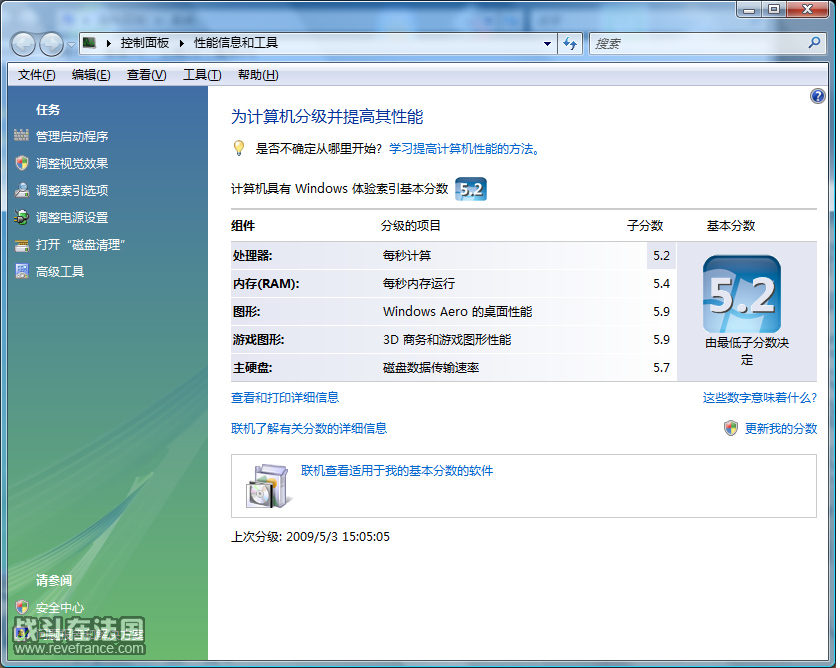Screen dimensions: 840x668
Task: Open 安全中心 link in sidebar
Action: (60, 607)
